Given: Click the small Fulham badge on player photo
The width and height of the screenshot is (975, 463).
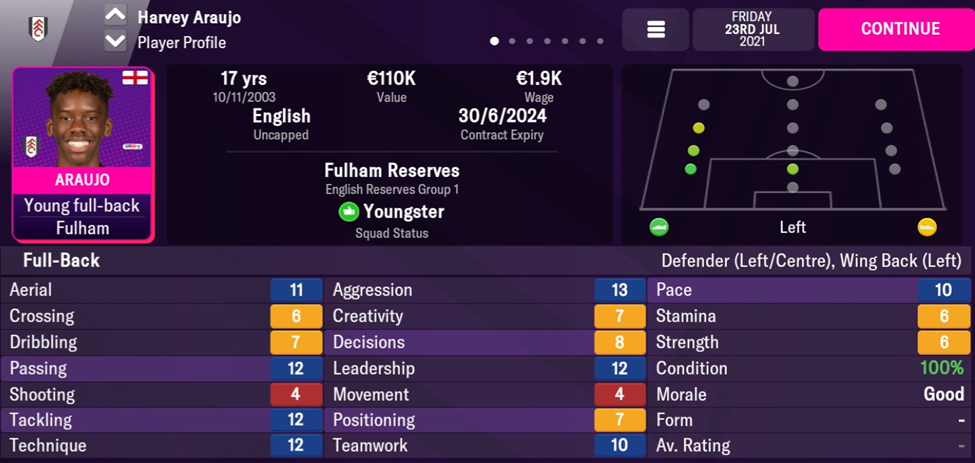Looking at the screenshot, I should (31, 146).
